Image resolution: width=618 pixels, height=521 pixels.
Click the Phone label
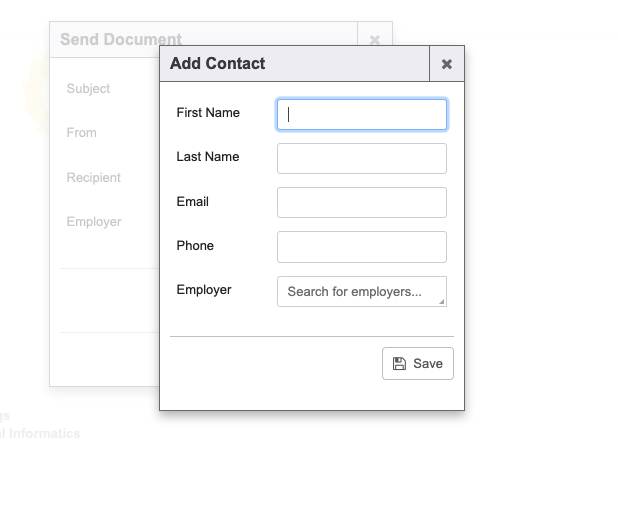point(195,246)
